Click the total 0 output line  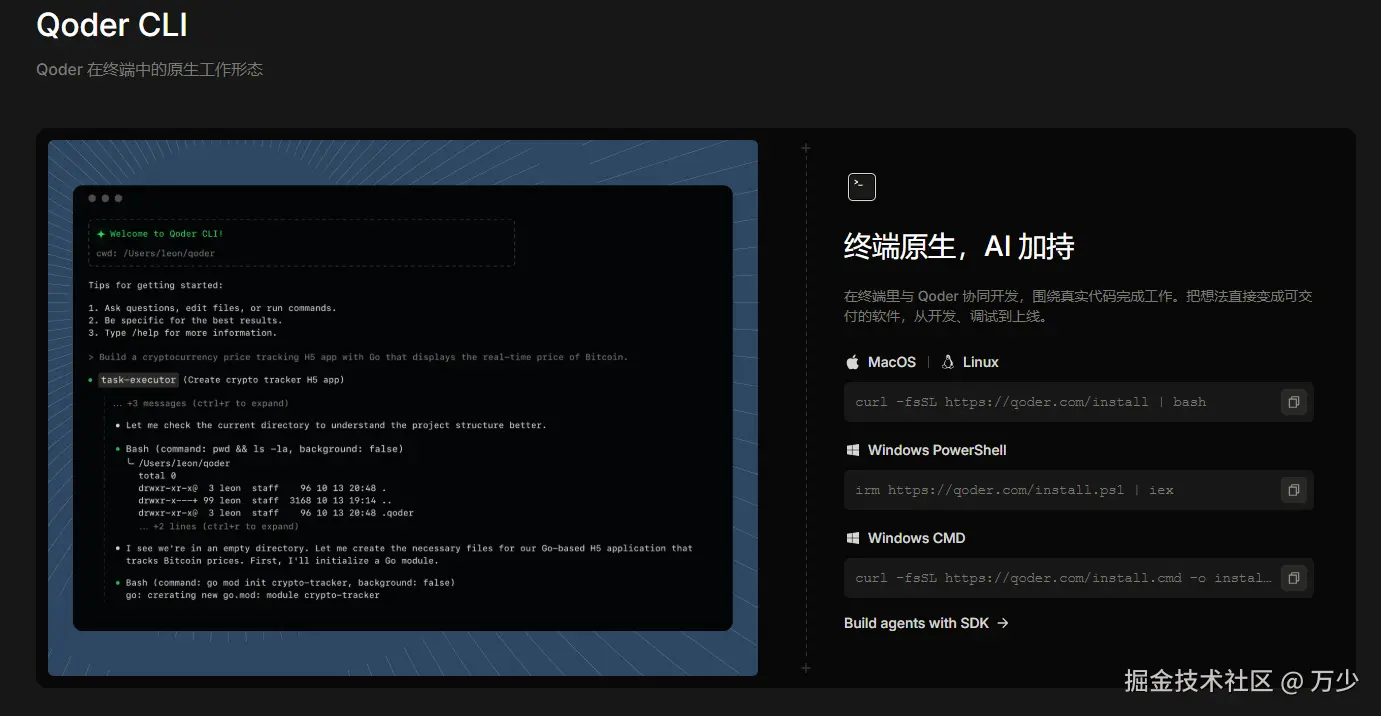click(x=157, y=476)
